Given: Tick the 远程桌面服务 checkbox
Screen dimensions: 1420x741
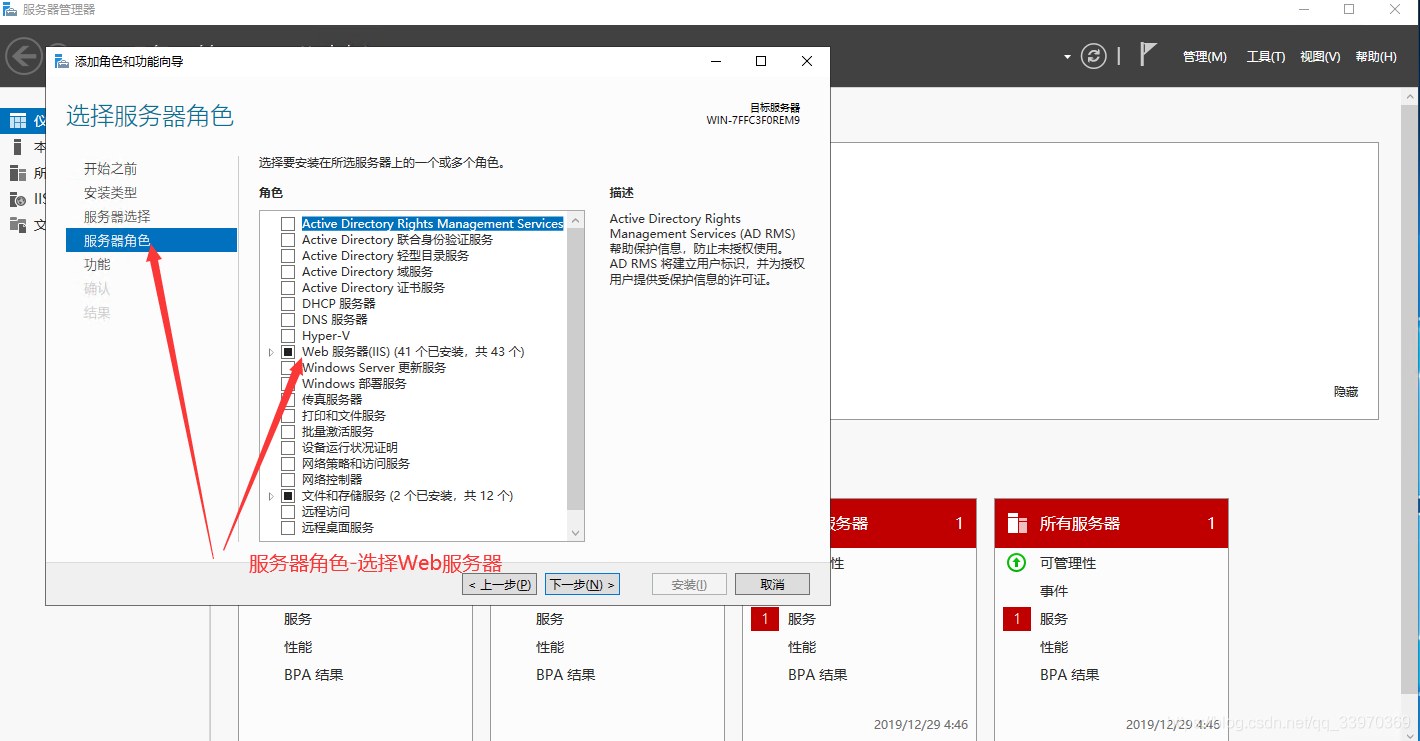Looking at the screenshot, I should tap(288, 528).
